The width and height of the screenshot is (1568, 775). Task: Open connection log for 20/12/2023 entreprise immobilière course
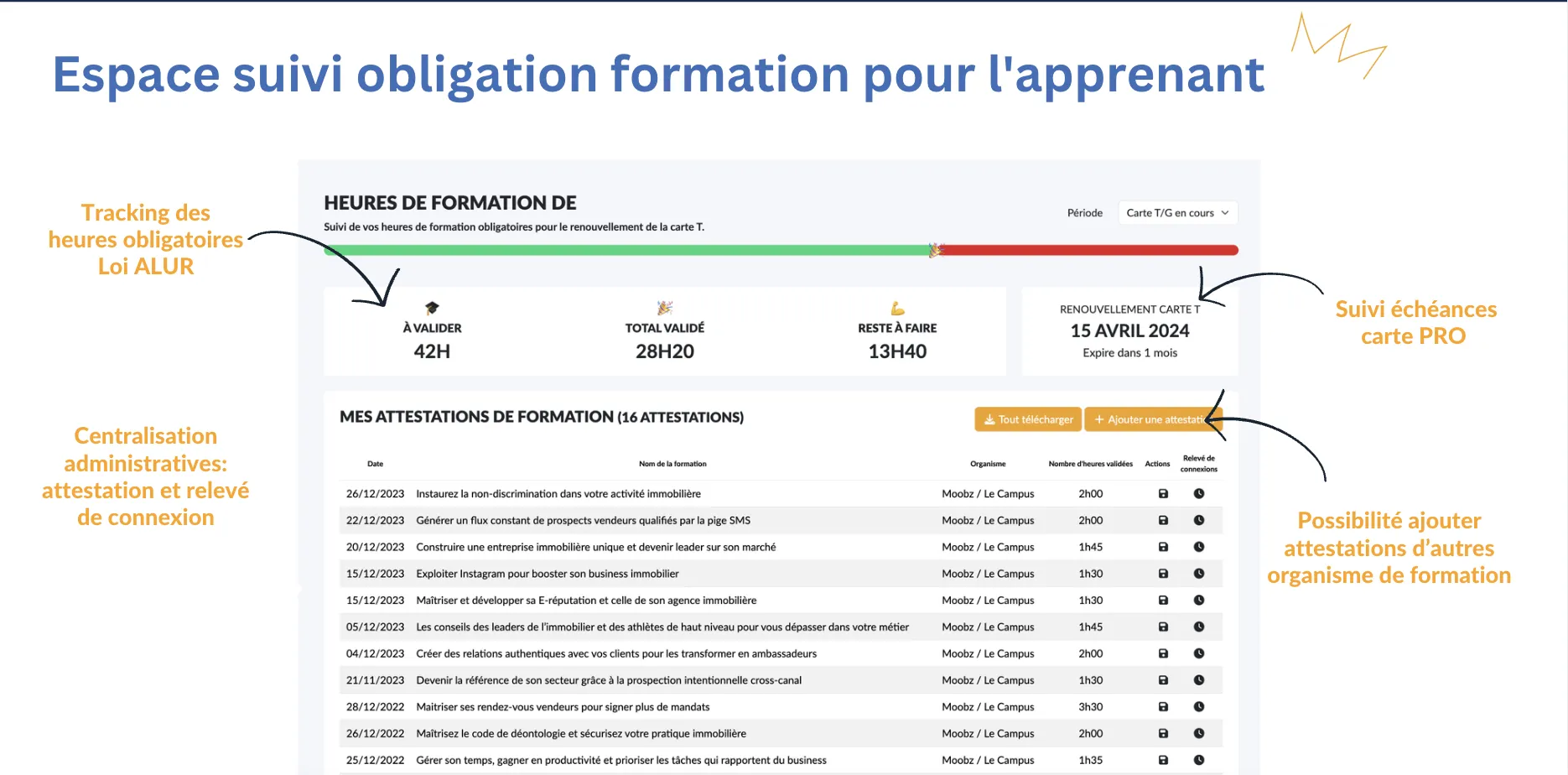coord(1199,547)
